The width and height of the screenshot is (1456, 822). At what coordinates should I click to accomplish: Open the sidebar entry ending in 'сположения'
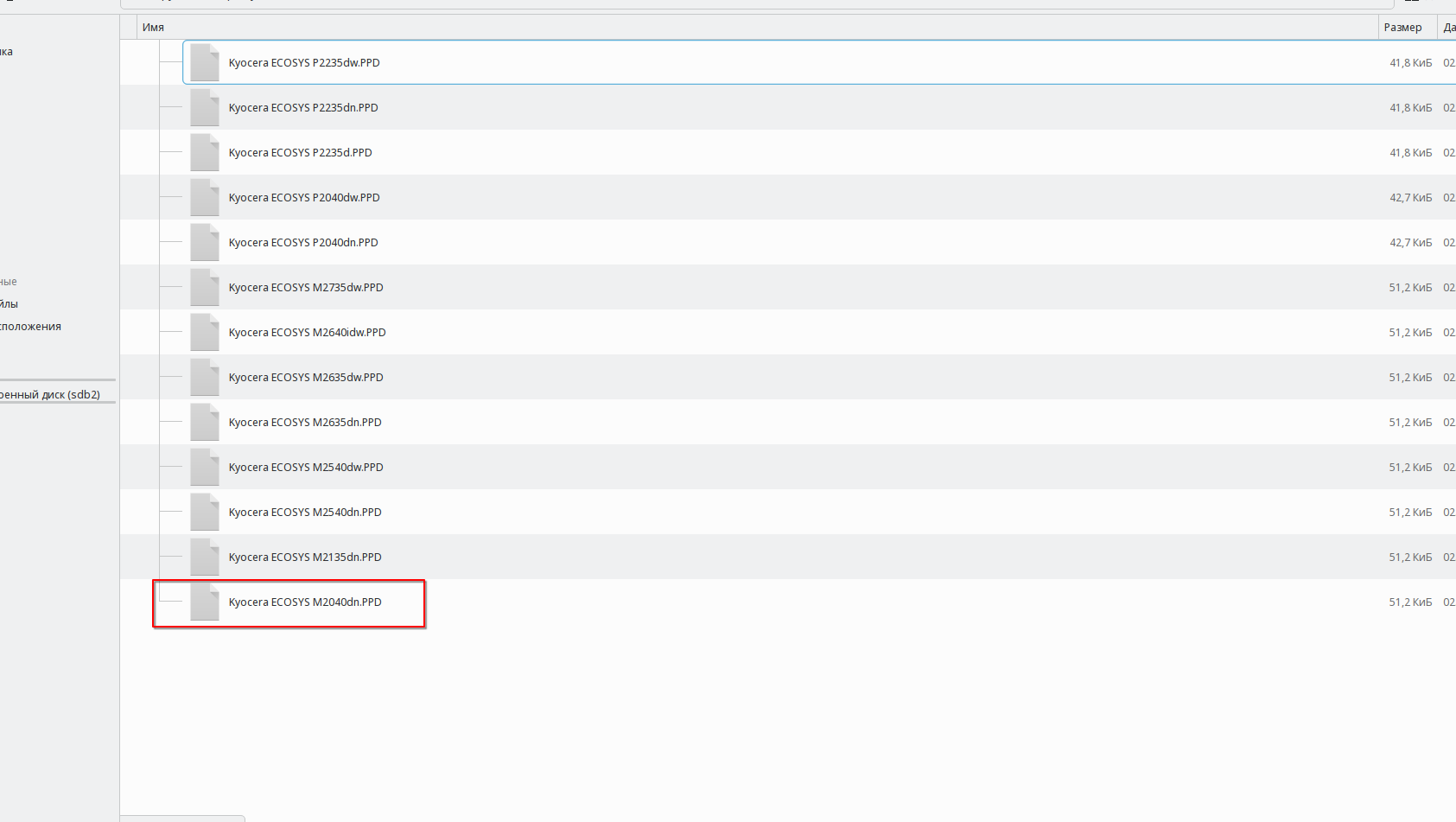click(x=30, y=326)
